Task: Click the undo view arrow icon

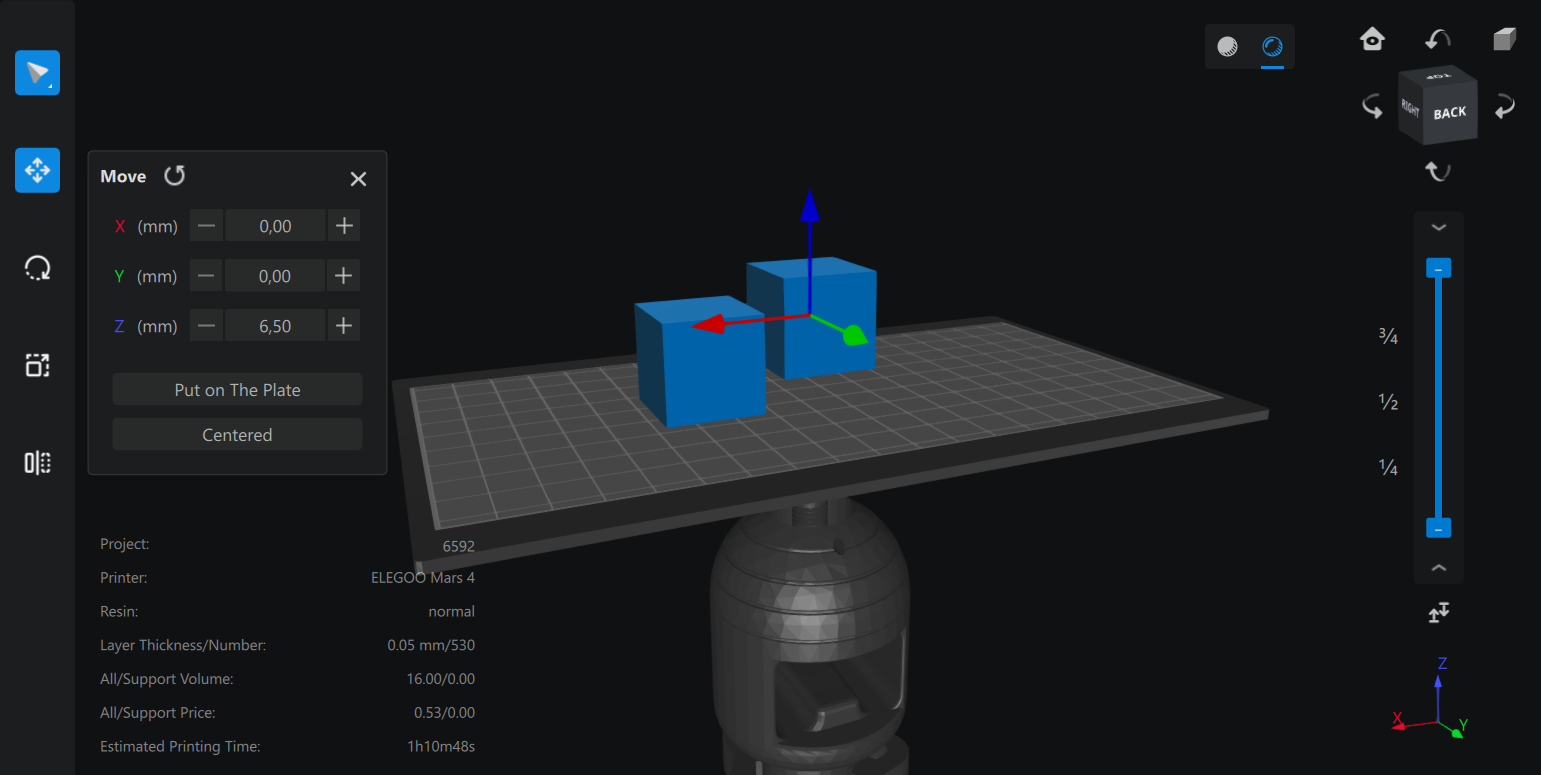Action: (1438, 39)
